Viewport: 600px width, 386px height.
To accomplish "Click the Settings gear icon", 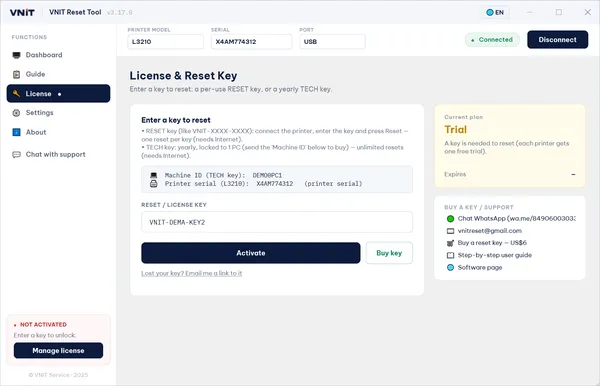I will point(16,113).
